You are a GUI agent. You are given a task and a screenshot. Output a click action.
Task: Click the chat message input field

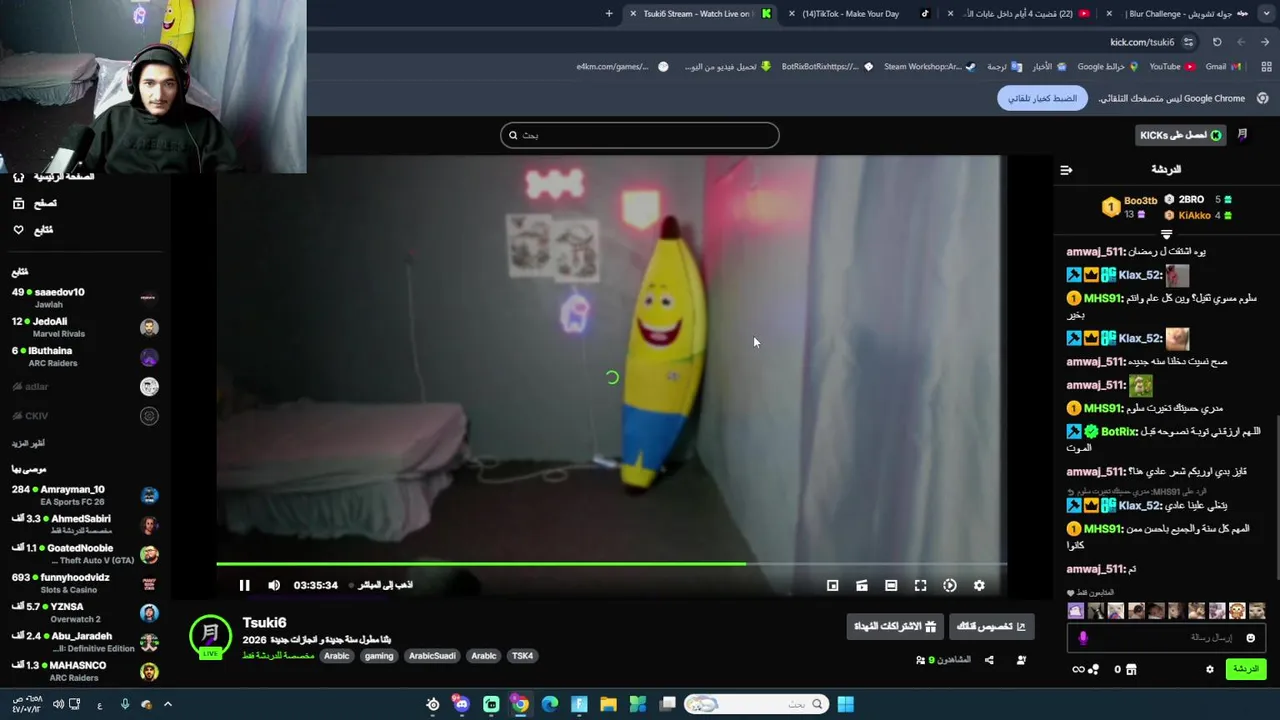point(1166,637)
